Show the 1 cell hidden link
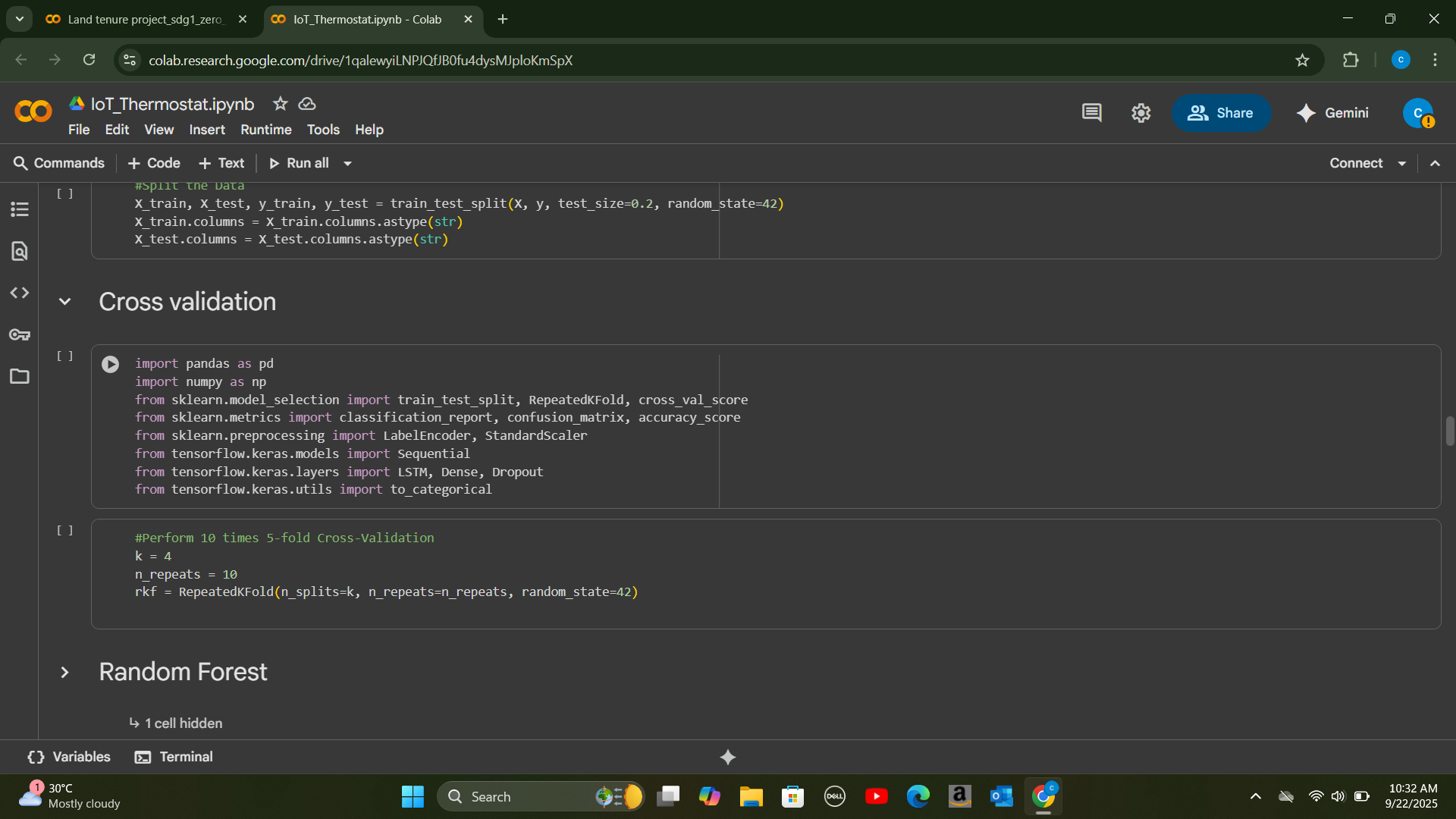Screen dimensions: 1456x819 pos(184,723)
